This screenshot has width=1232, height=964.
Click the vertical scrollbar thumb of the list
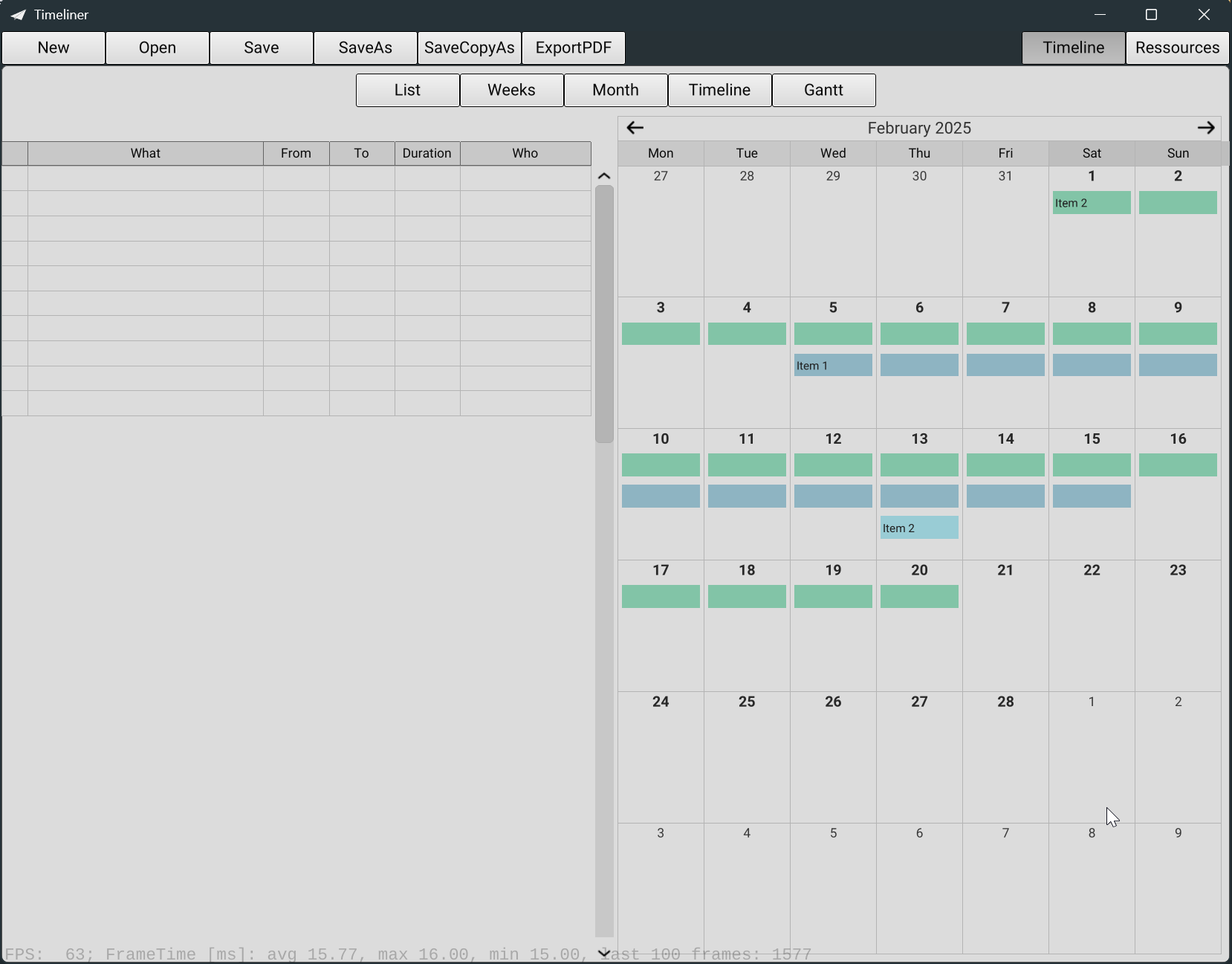604,314
